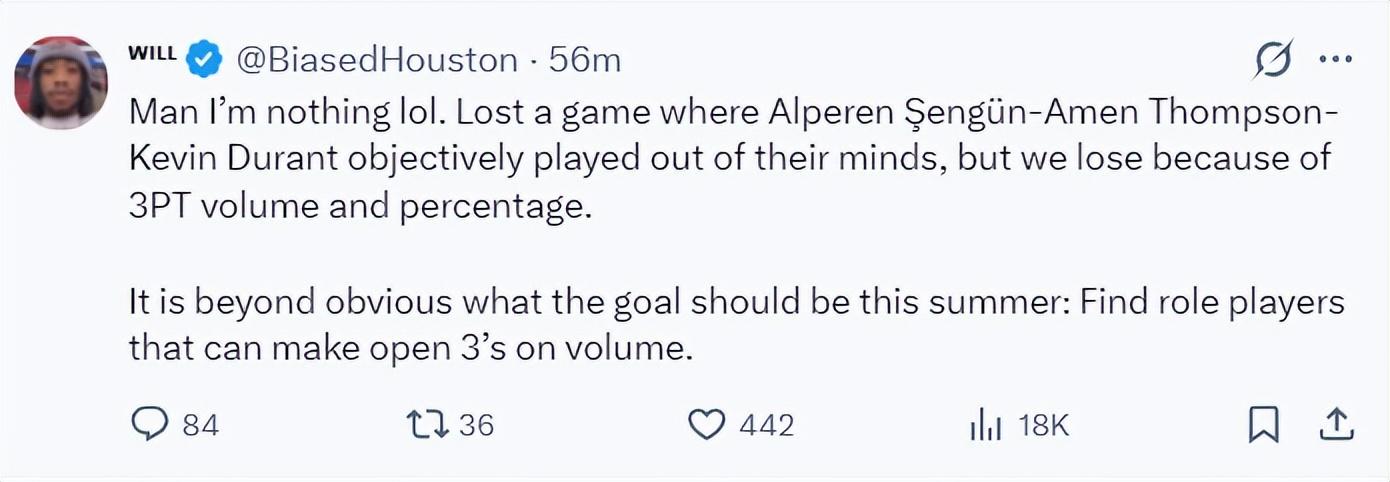Viewport: 1390px width, 482px height.
Task: Open the Grok explain icon
Action: pyautogui.click(x=1275, y=61)
